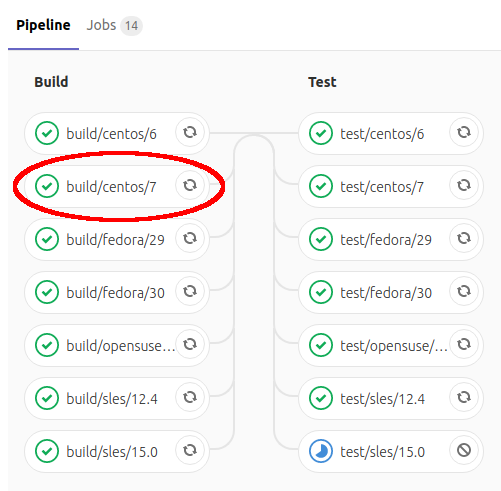The height and width of the screenshot is (491, 501).
Task: Retry the build/centos/7 job
Action: (190, 186)
